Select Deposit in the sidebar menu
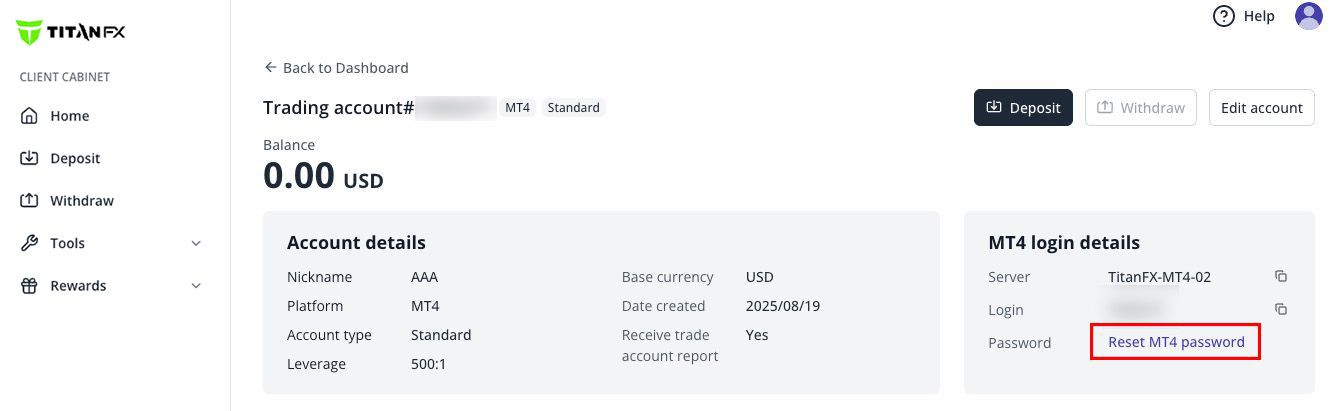1335x411 pixels. pyautogui.click(x=75, y=158)
